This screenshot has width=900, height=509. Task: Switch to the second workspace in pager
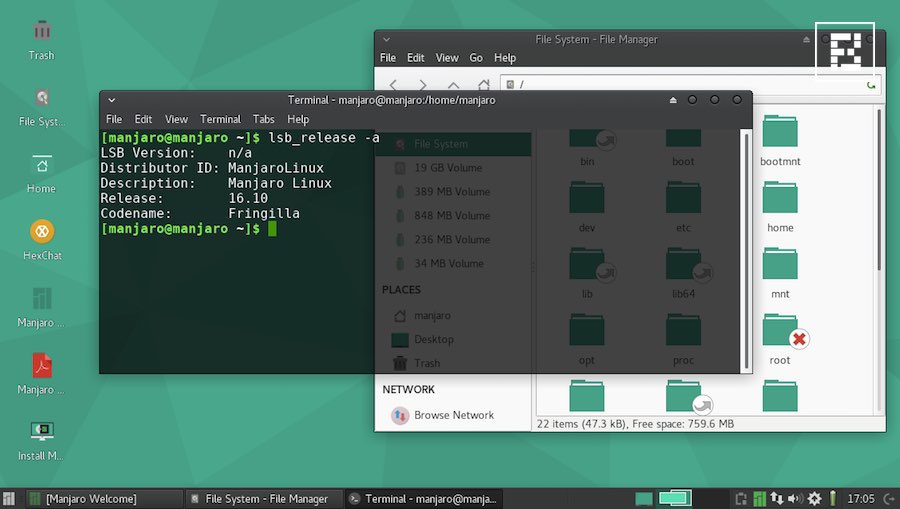tap(676, 498)
